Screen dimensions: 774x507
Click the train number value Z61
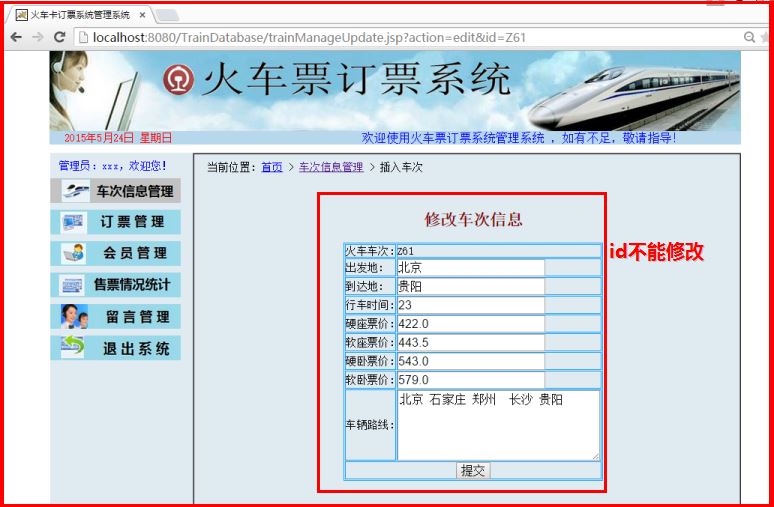point(405,252)
